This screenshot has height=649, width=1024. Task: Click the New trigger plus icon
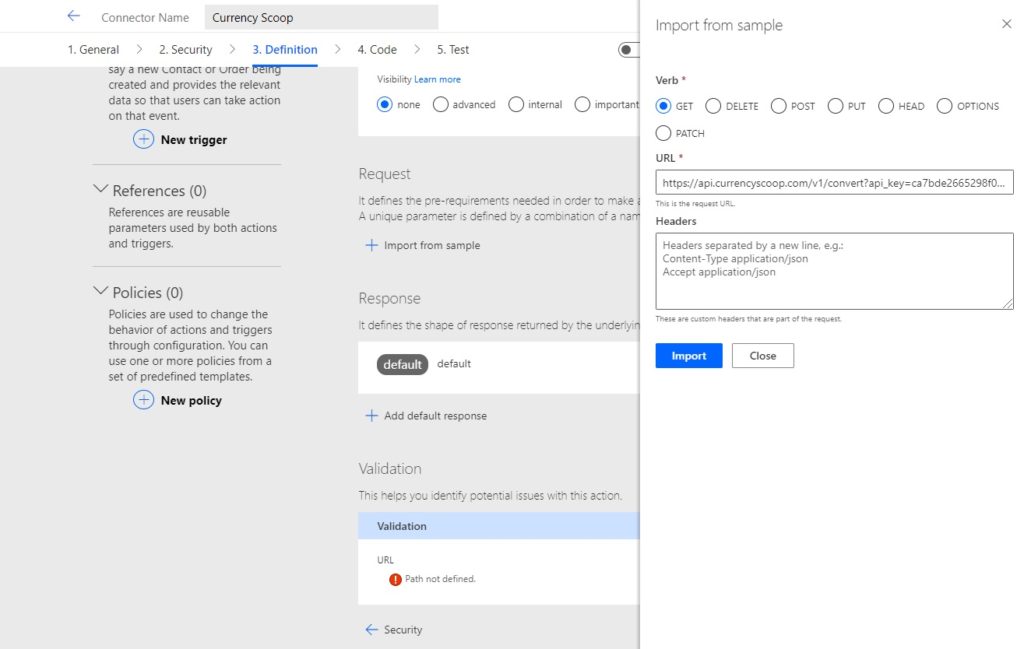(x=144, y=139)
